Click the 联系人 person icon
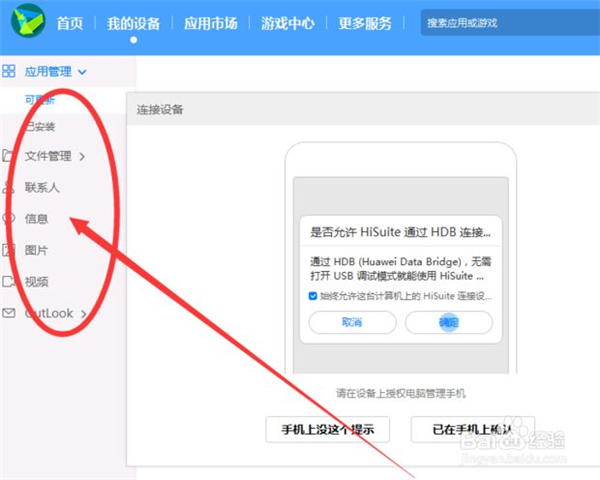The height and width of the screenshot is (480, 600). (x=8, y=187)
